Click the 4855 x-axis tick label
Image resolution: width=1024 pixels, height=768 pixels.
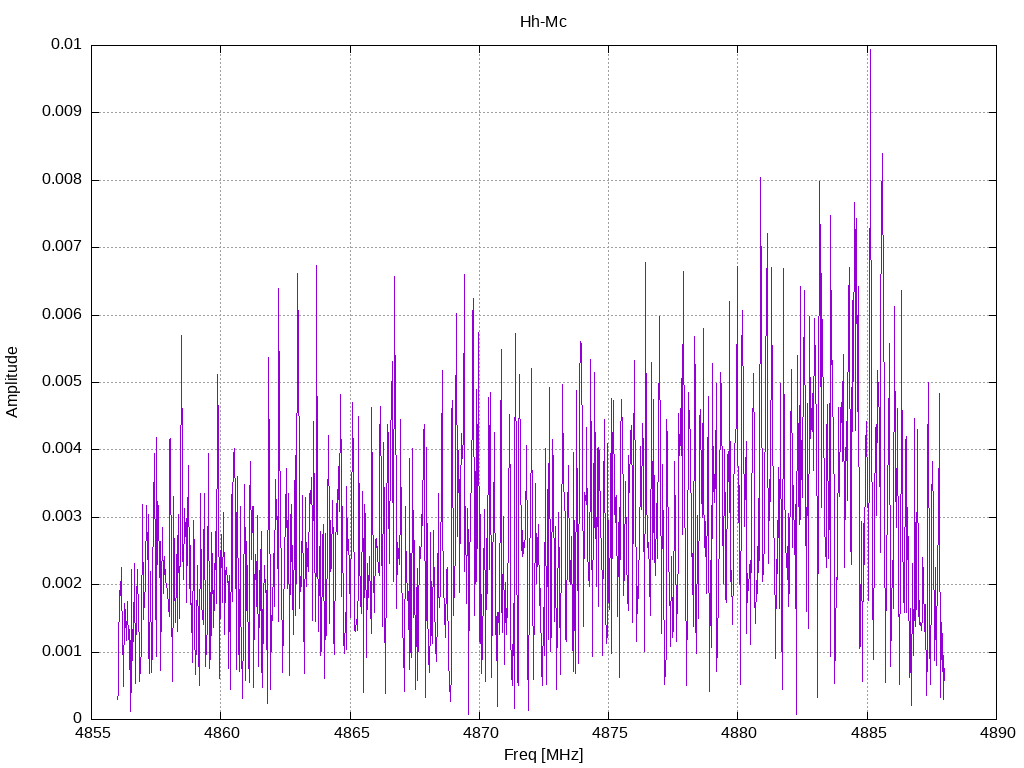pos(92,733)
